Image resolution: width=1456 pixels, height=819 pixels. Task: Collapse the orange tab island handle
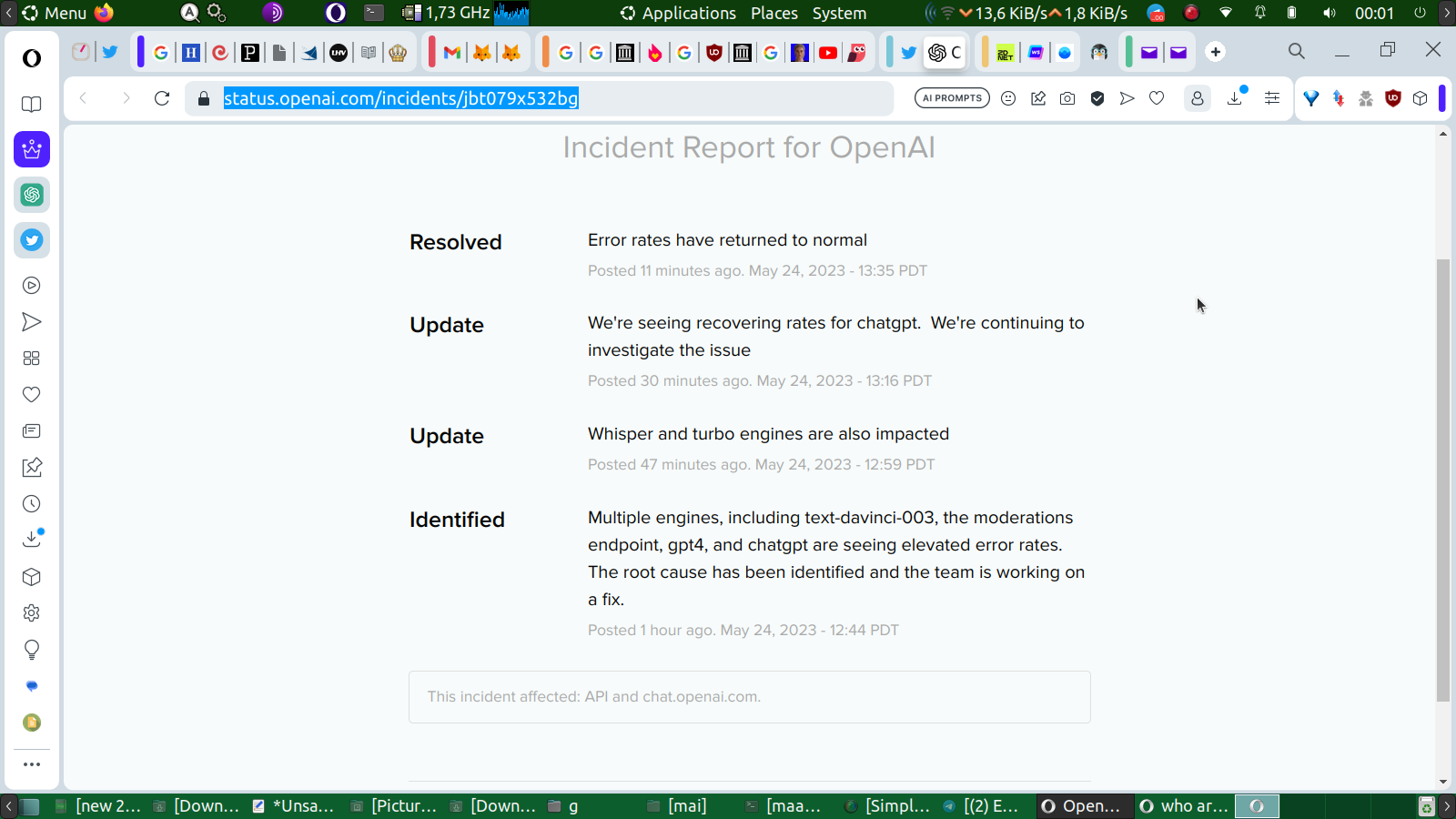[x=545, y=52]
